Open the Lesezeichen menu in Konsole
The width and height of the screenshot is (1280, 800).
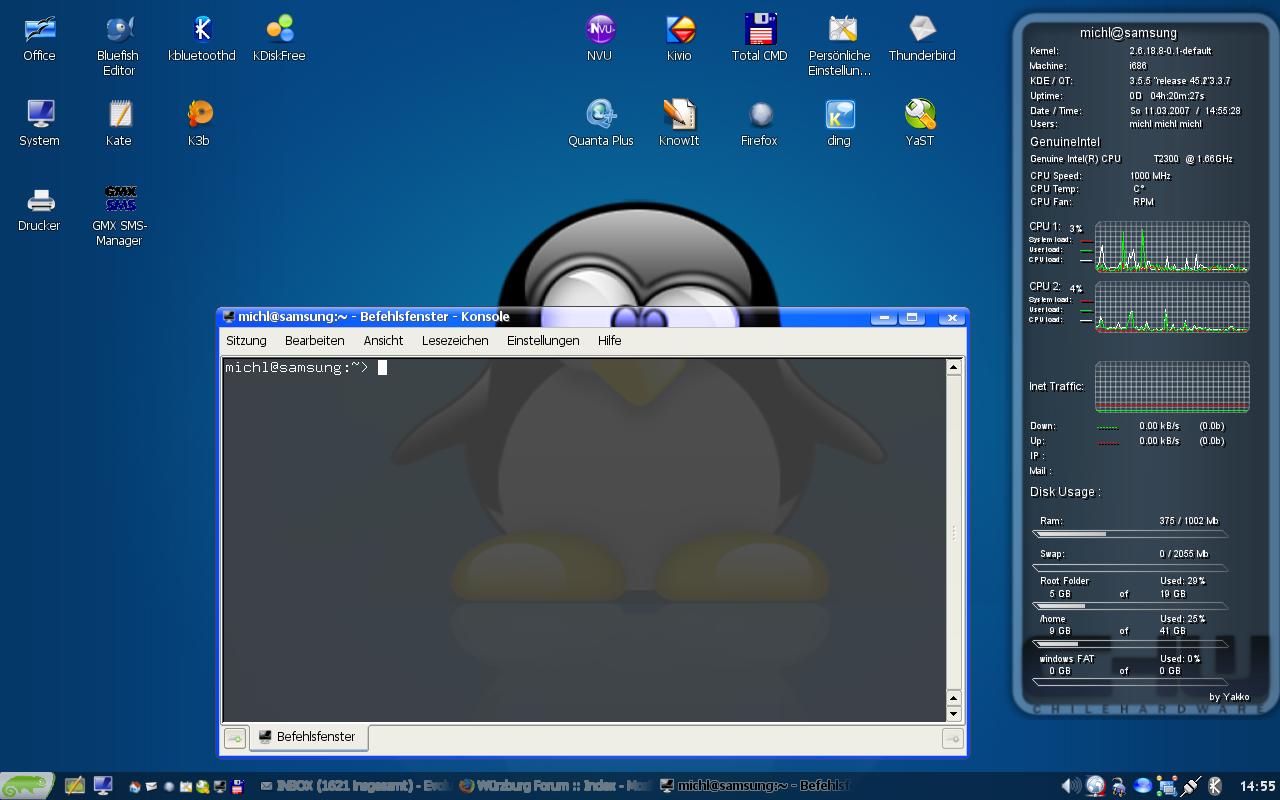455,341
